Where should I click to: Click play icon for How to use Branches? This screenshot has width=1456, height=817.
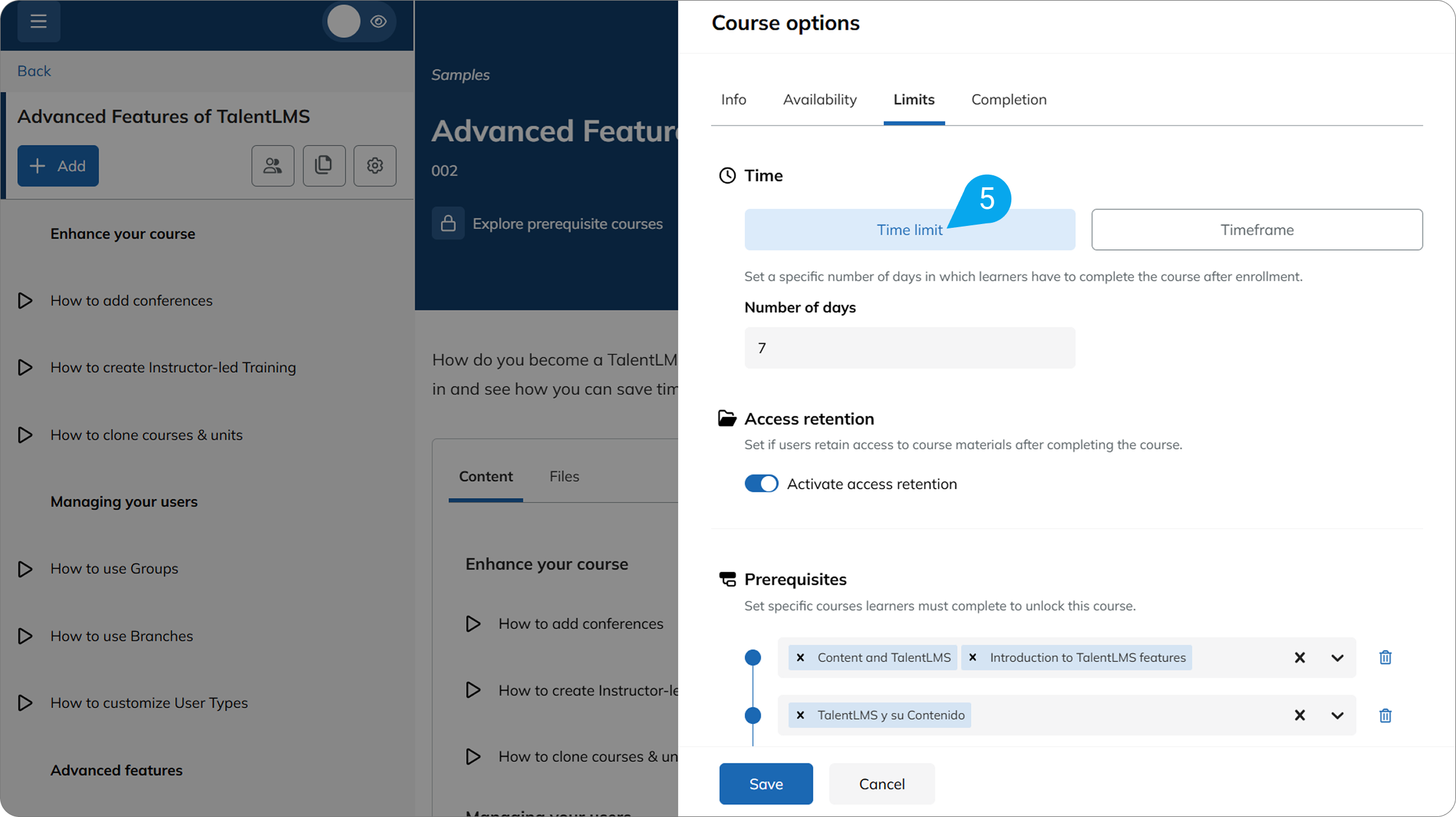click(25, 636)
